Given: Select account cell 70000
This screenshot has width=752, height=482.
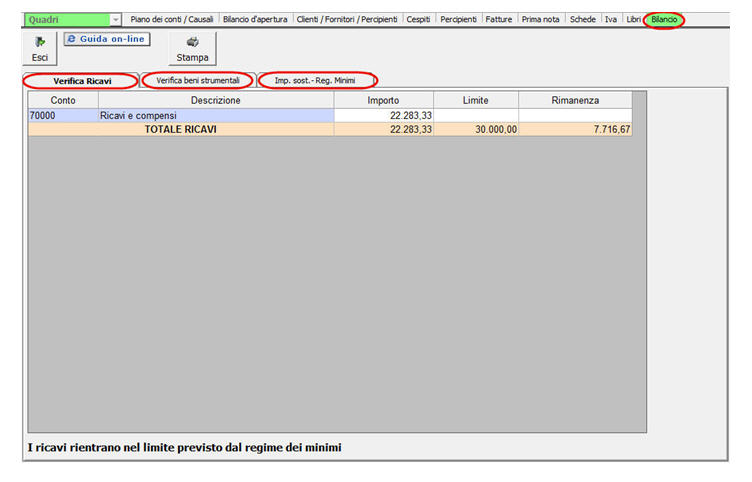Looking at the screenshot, I should click(x=63, y=116).
